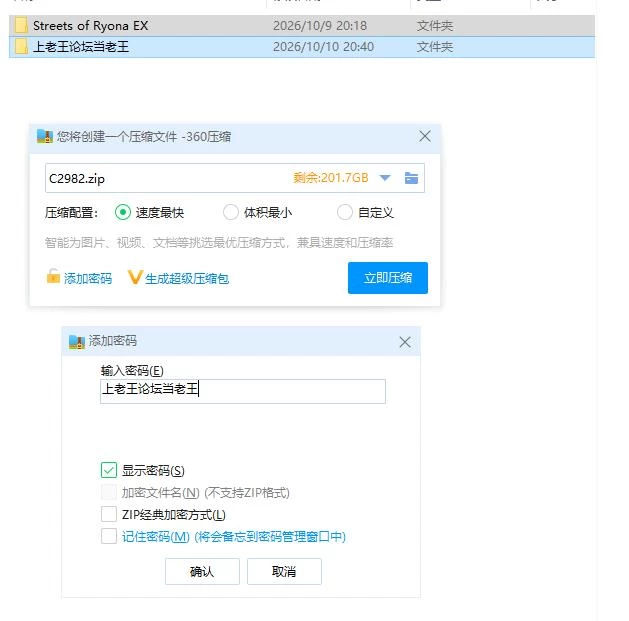
Task: Click the 剩余:201.7GB free space text
Action: [331, 177]
